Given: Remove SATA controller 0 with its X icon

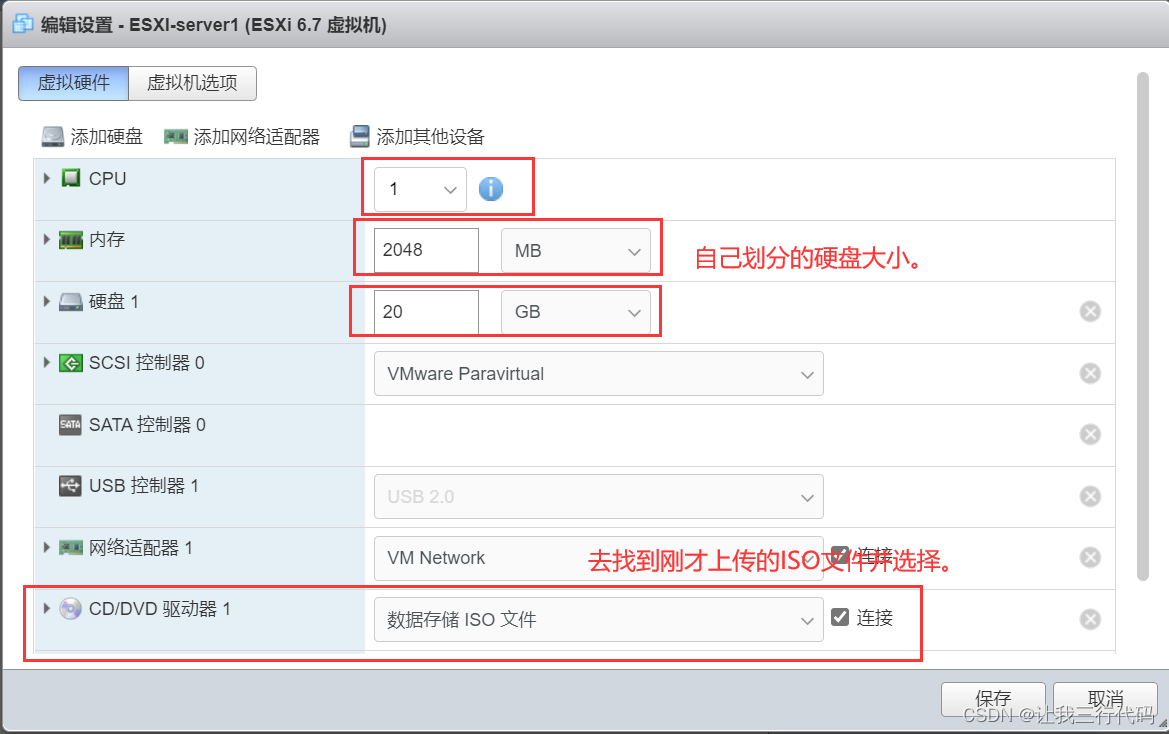Looking at the screenshot, I should coord(1090,434).
